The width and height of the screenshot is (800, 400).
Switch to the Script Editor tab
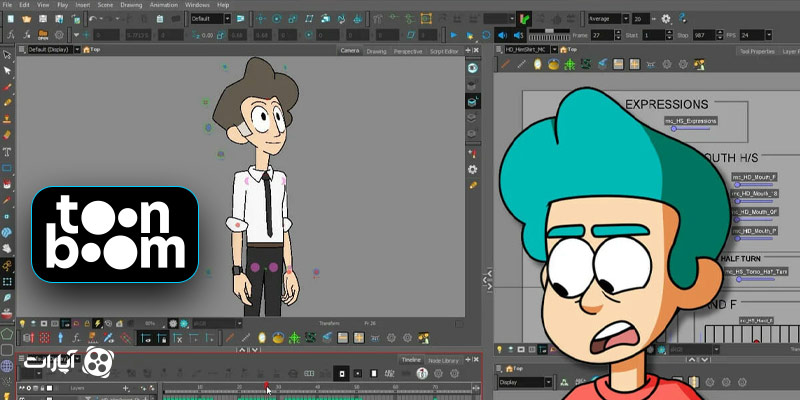coord(444,51)
